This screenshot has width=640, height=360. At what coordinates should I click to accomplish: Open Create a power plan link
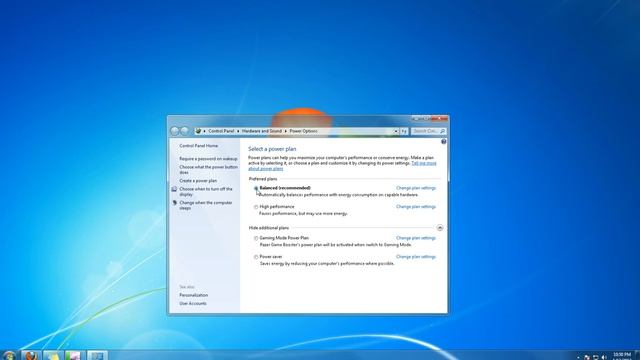click(x=198, y=181)
